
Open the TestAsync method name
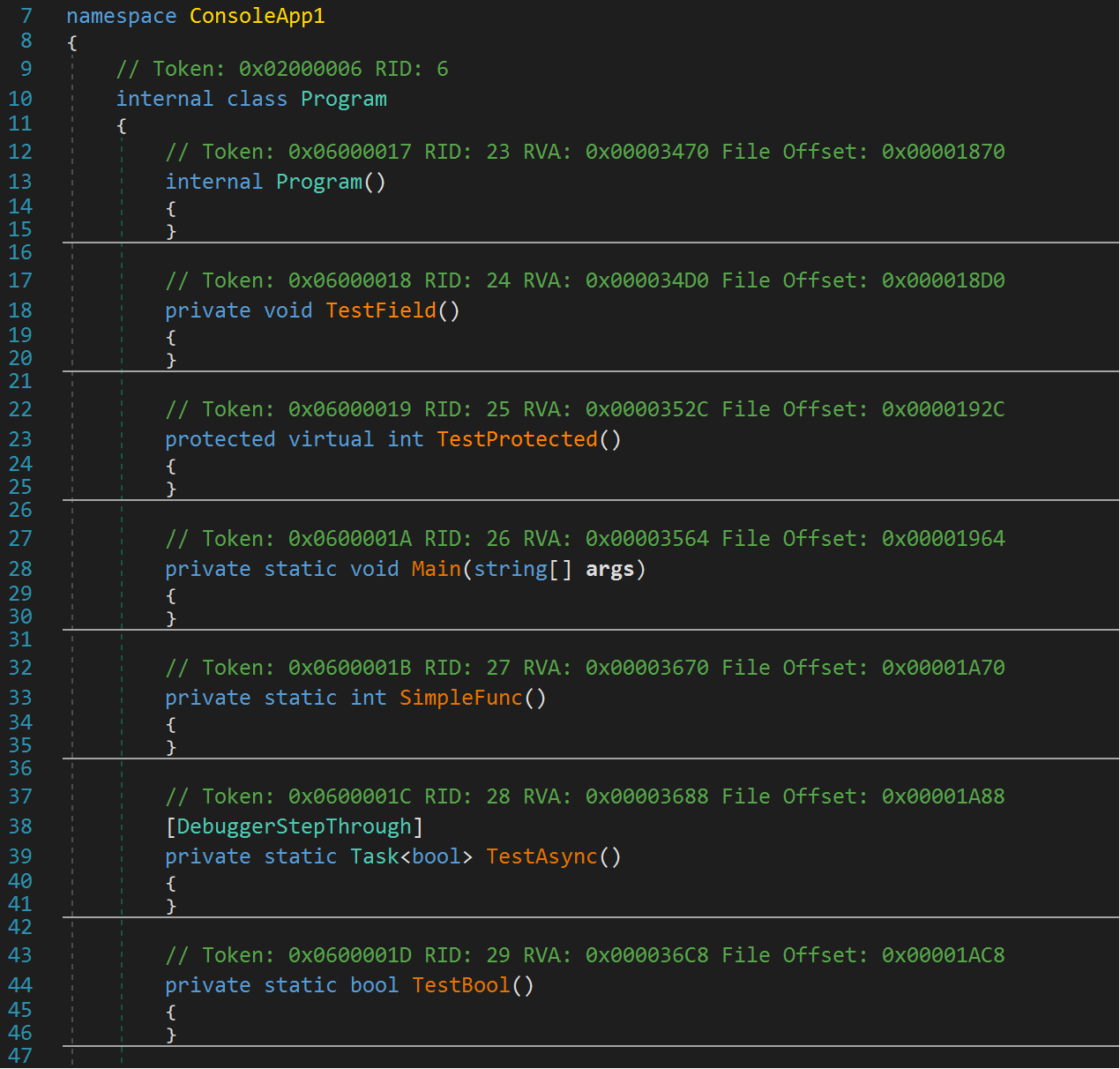tap(541, 856)
